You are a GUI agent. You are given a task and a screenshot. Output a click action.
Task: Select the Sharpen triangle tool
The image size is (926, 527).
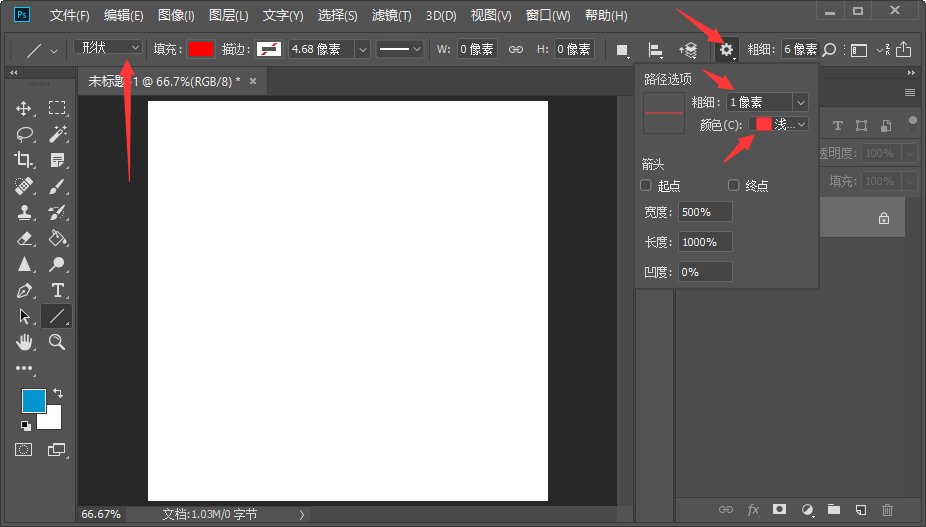24,264
